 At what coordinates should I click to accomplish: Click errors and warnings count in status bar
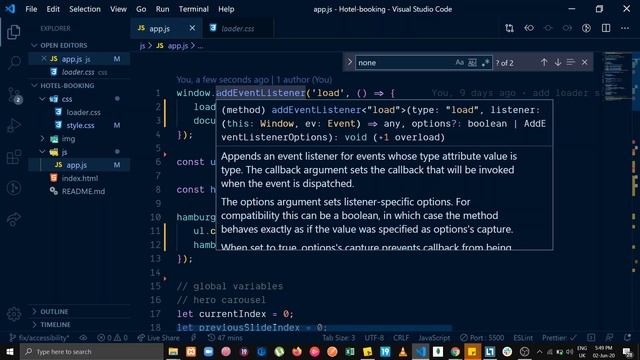pyautogui.click(x=113, y=338)
